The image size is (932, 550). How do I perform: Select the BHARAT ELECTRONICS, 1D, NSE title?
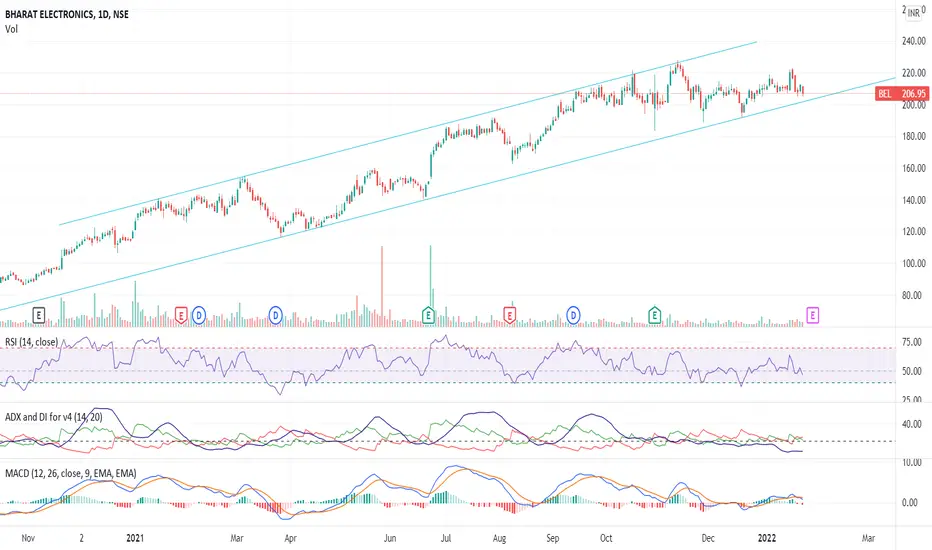tap(67, 14)
